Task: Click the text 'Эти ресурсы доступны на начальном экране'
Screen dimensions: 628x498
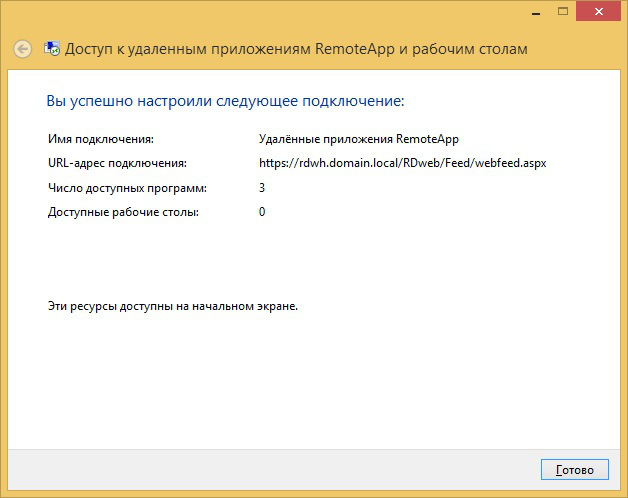Action: pyautogui.click(x=173, y=306)
